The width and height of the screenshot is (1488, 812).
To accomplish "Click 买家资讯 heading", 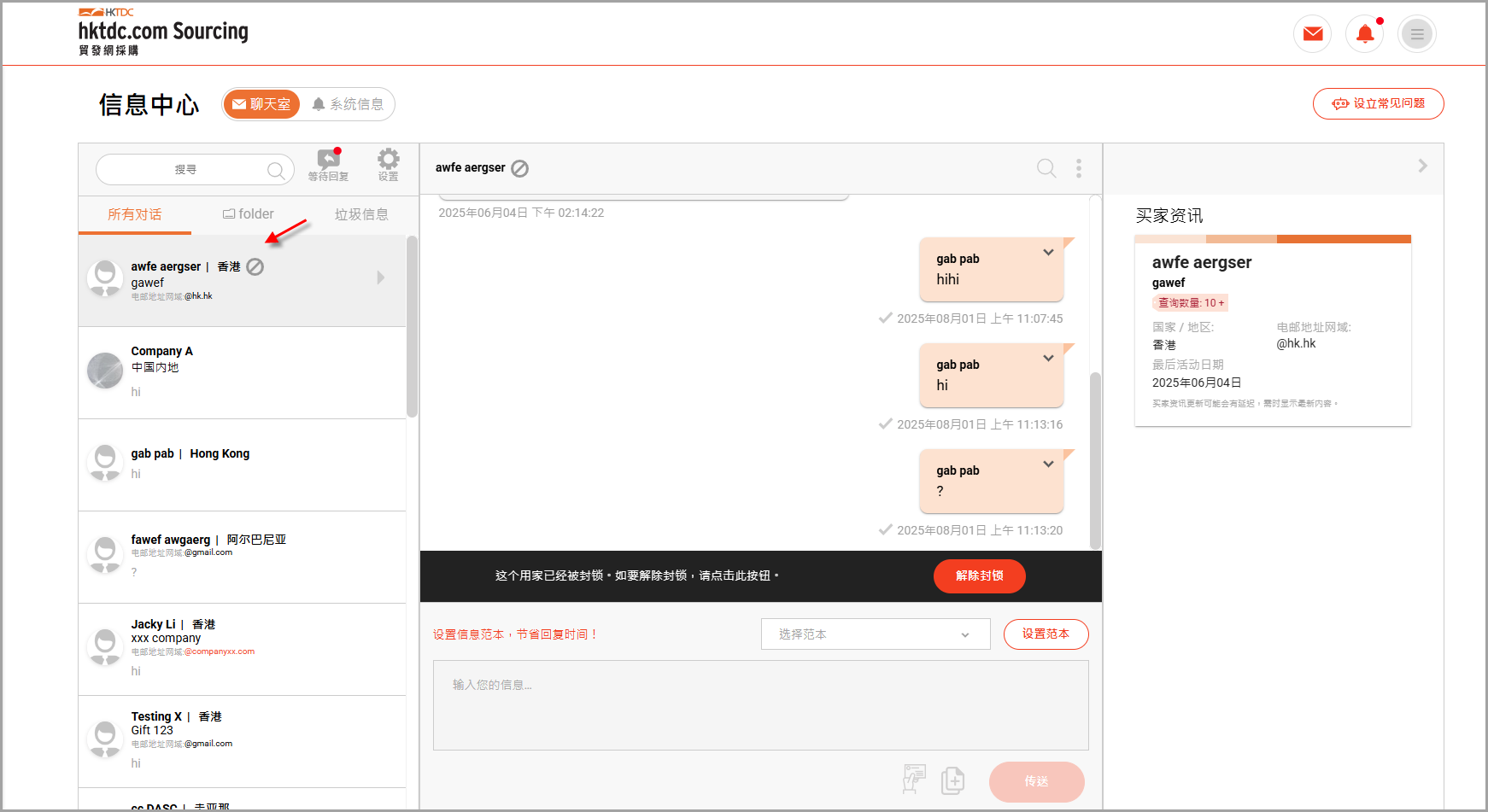I will pyautogui.click(x=1169, y=216).
